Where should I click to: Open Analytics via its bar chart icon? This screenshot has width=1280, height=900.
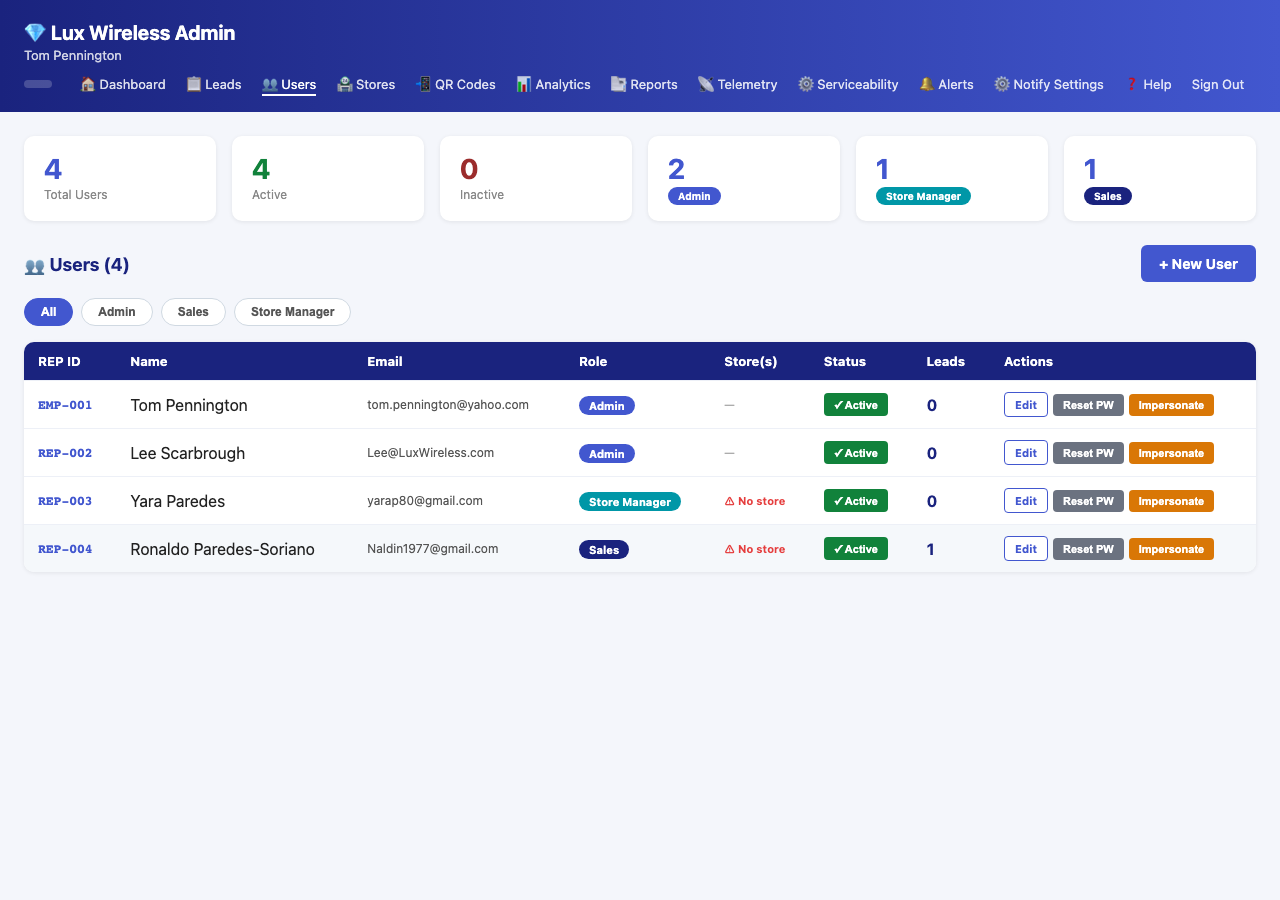pyautogui.click(x=524, y=85)
